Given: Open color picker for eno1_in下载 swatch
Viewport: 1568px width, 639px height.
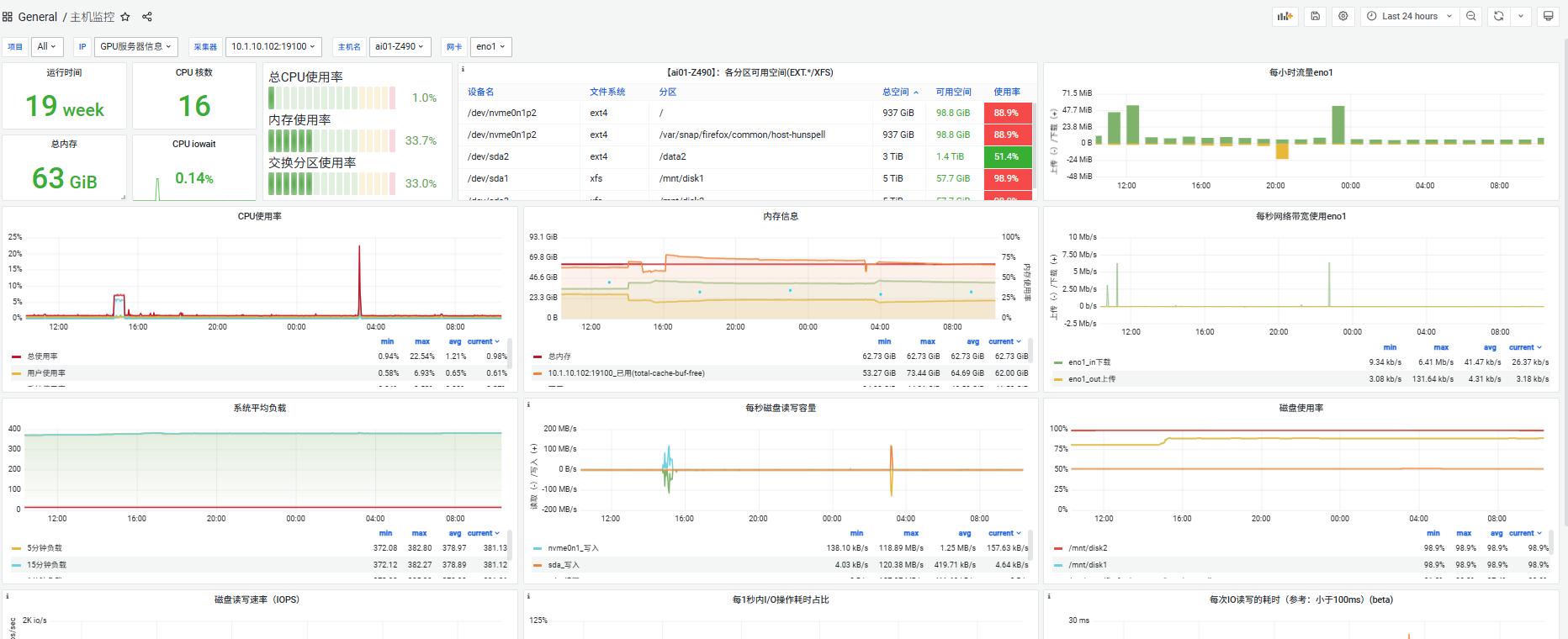Looking at the screenshot, I should coord(1058,362).
